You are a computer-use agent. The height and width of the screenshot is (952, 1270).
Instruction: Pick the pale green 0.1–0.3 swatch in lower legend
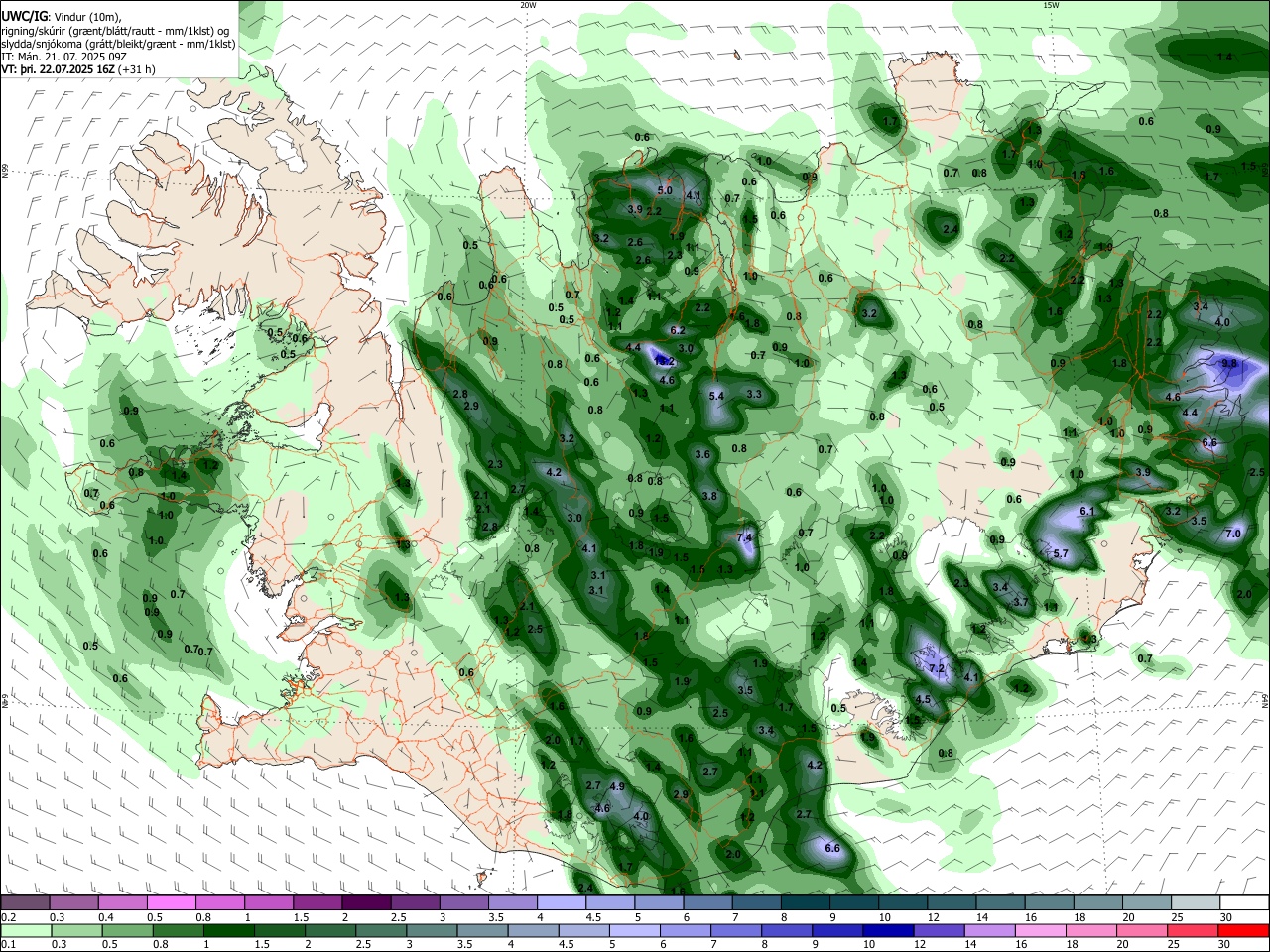pyautogui.click(x=25, y=930)
